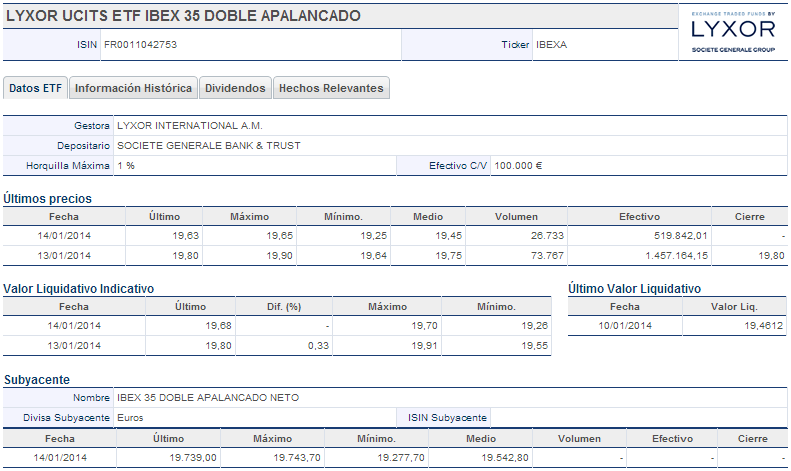Click the closing price 19,80 in Cierre column
Screen dimensions: 791x471
771,256
